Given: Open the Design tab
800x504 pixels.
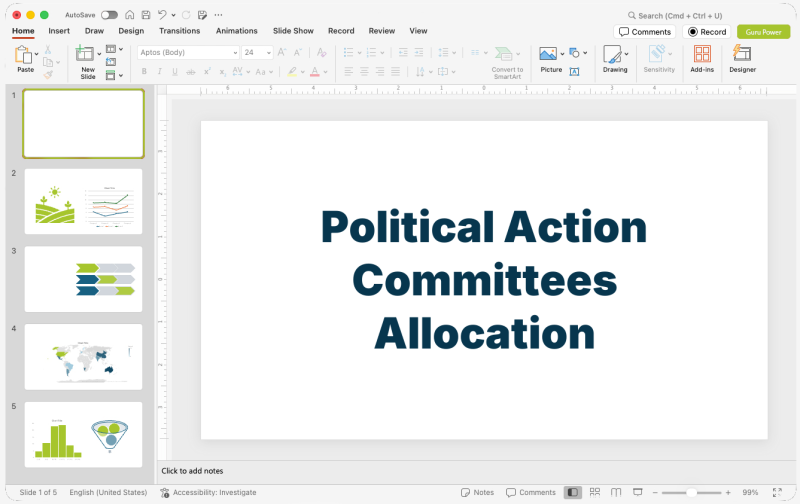Looking at the screenshot, I should pyautogui.click(x=131, y=31).
